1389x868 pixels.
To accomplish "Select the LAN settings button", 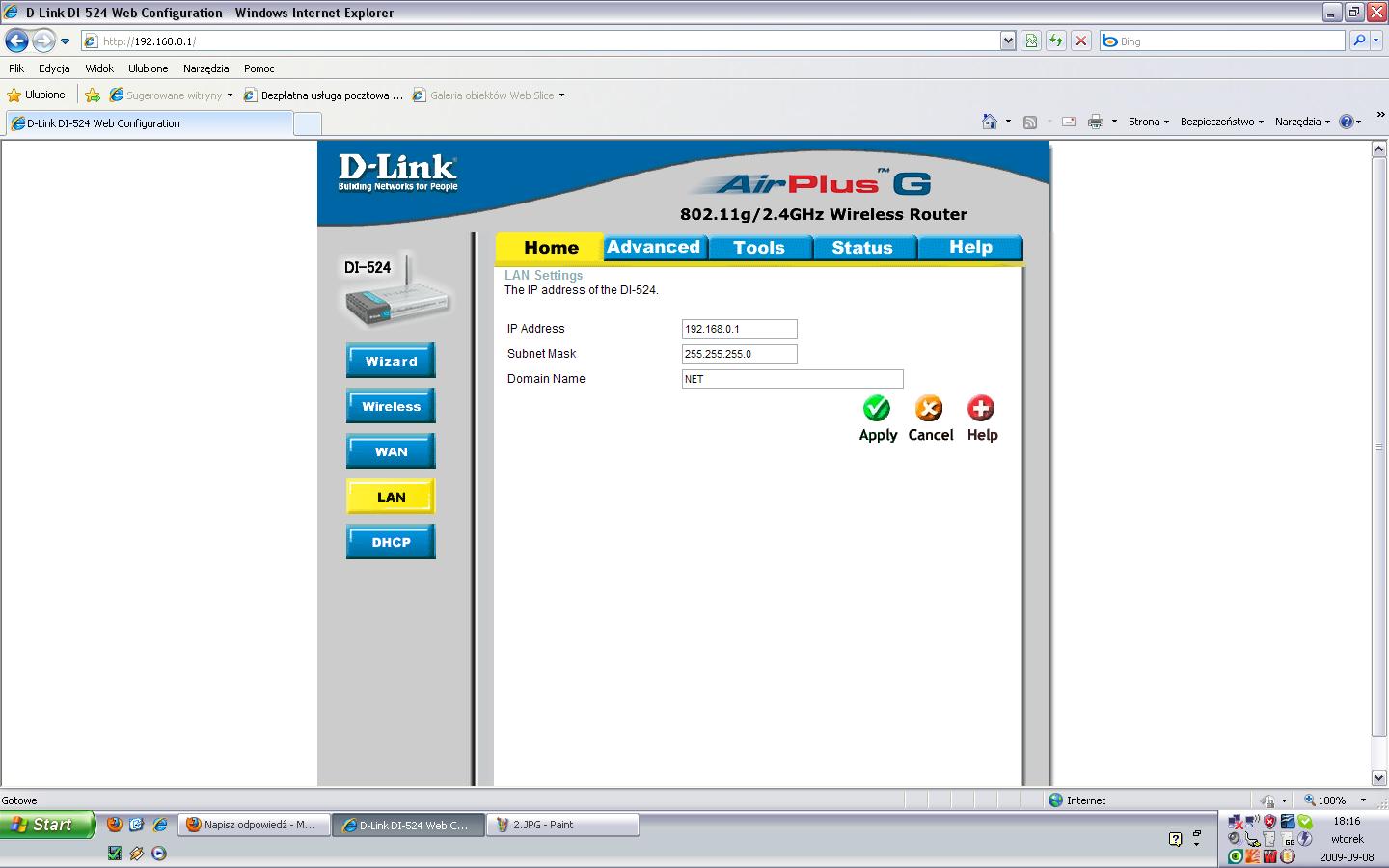I will pos(391,497).
